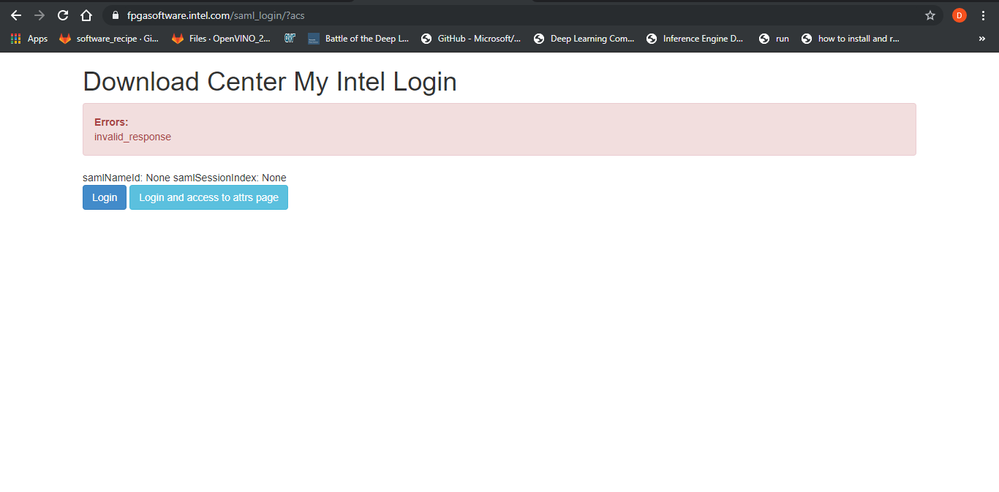Open Deep Learning Com... bookmark
This screenshot has width=999, height=492.
coord(584,39)
